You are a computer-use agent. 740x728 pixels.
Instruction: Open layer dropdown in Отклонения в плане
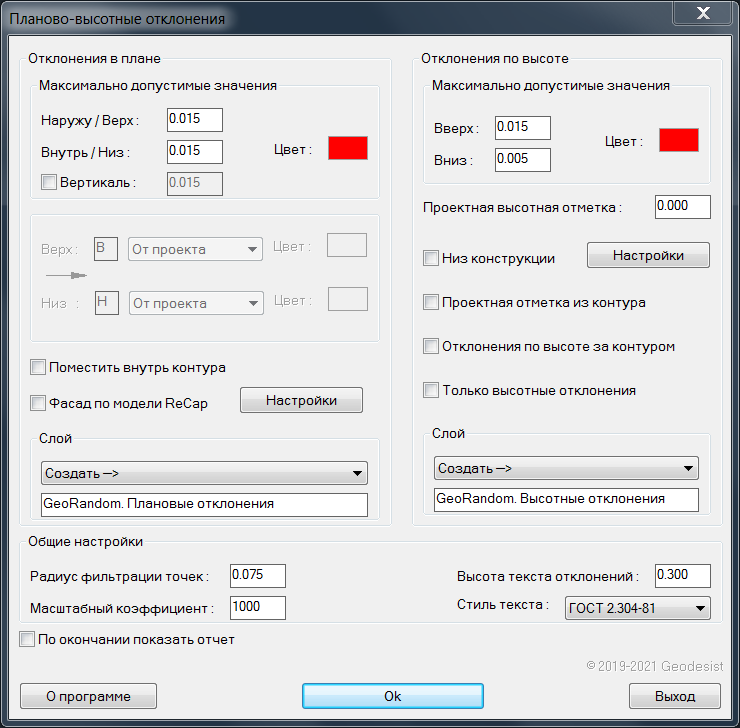pos(204,473)
